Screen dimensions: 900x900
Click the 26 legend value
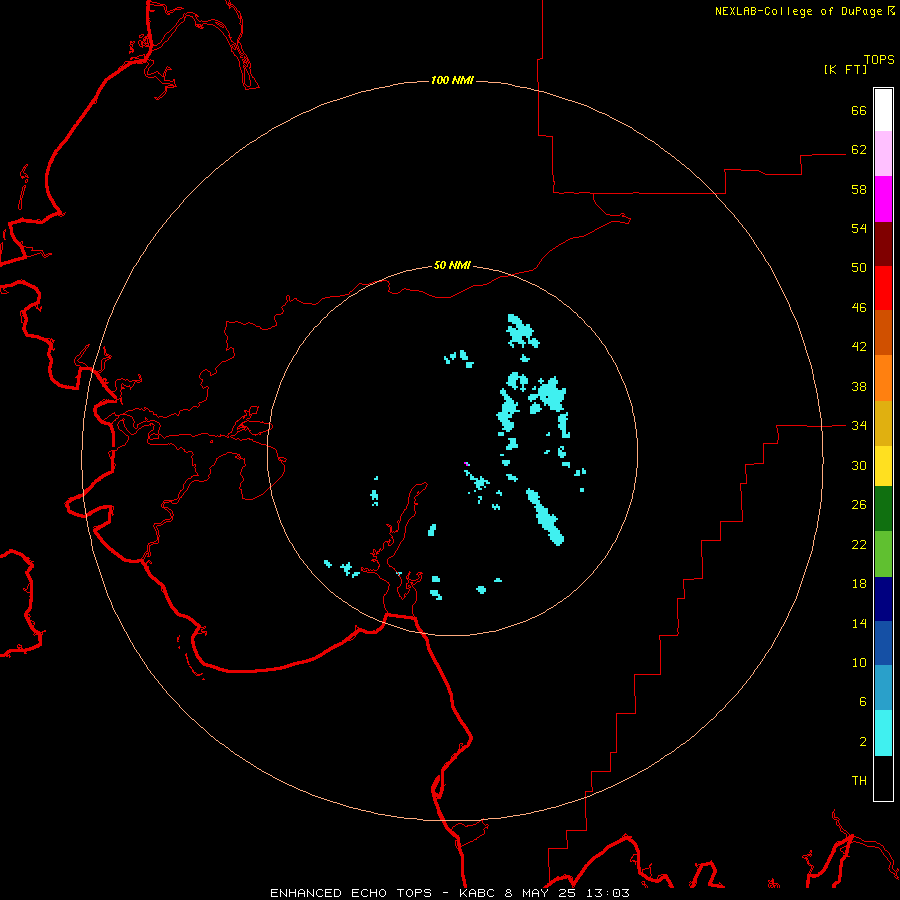click(x=859, y=505)
